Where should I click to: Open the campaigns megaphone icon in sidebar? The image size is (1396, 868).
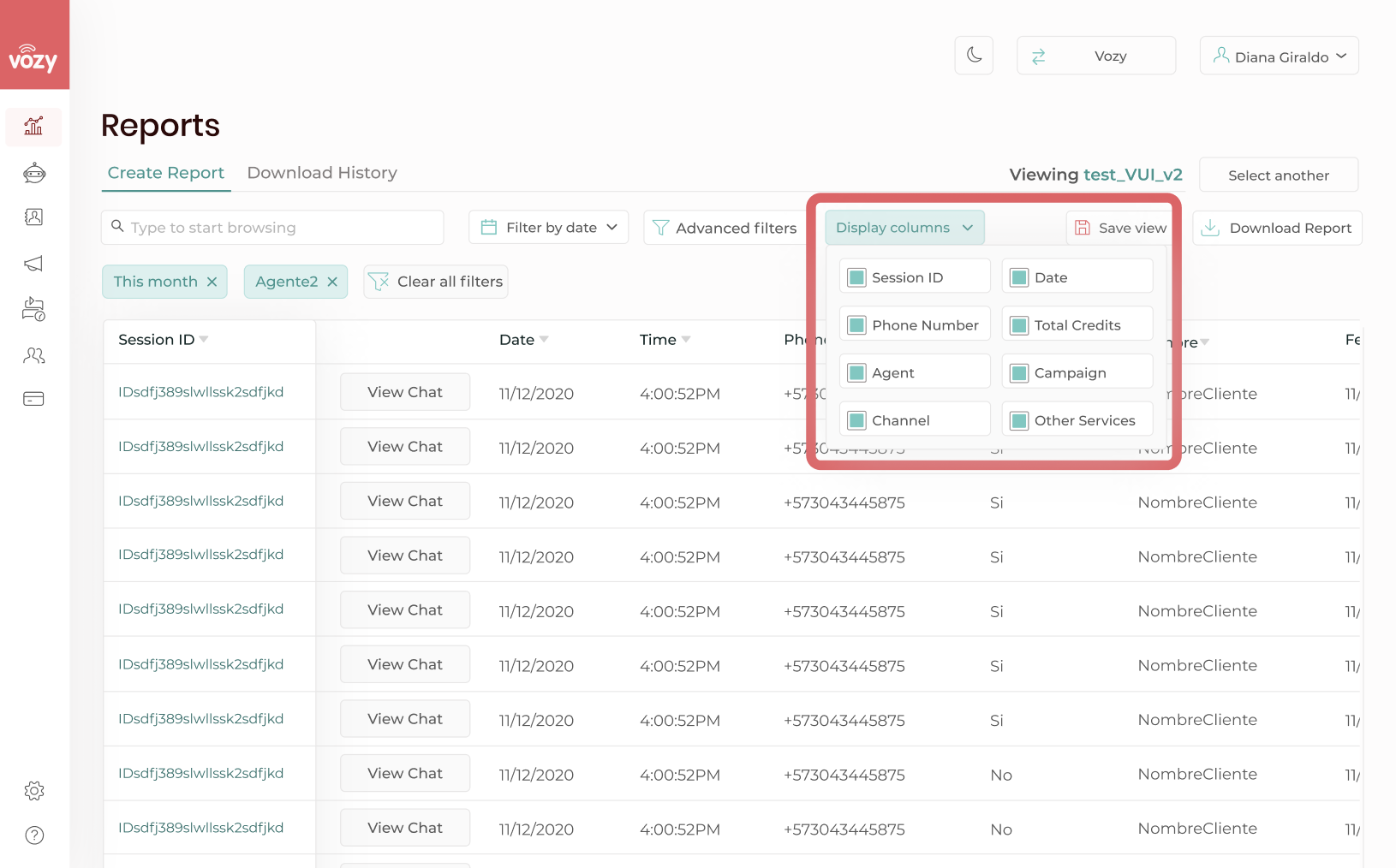pyautogui.click(x=33, y=264)
